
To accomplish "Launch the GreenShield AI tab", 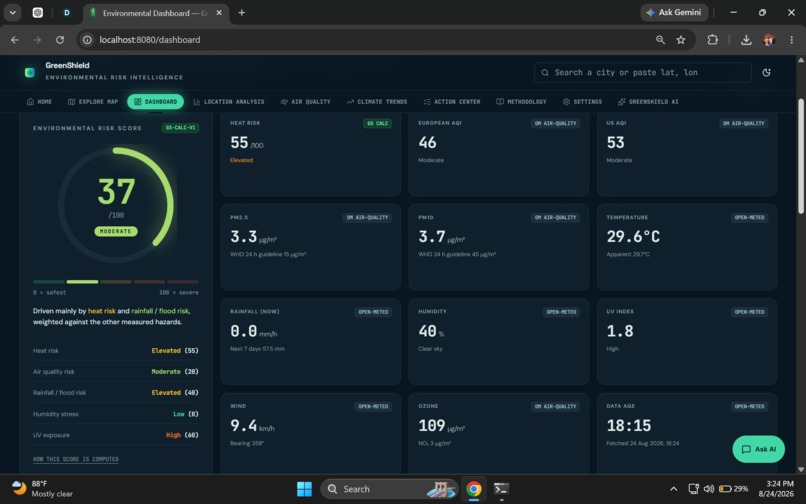I will [648, 102].
